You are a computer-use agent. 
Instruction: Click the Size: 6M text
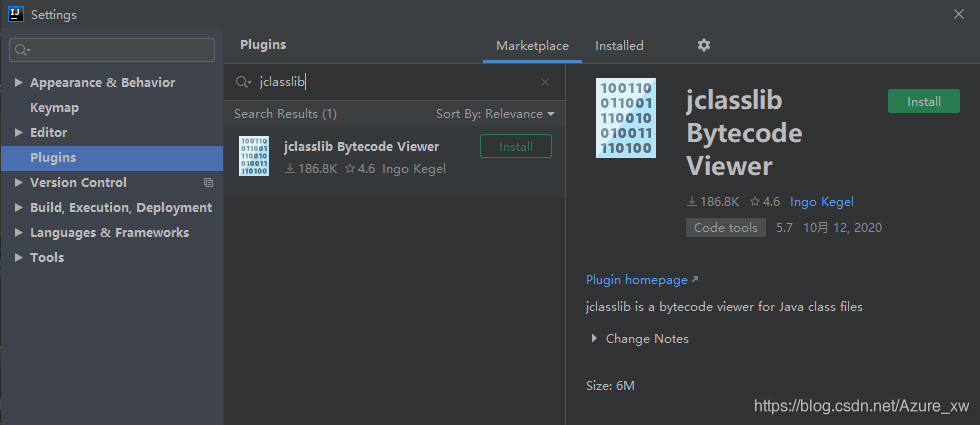(610, 386)
